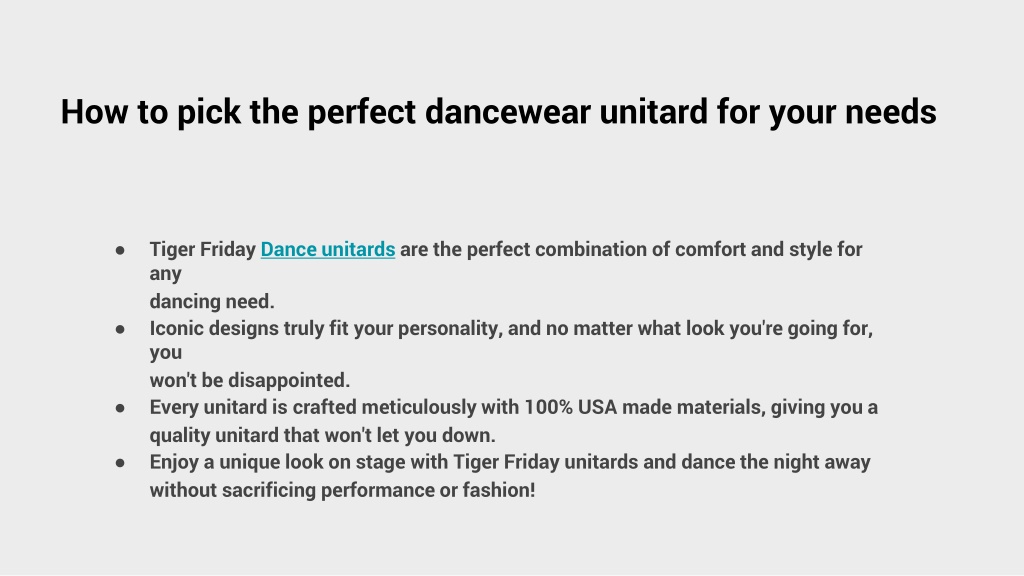Open the Dance unitards hyperlink
Screen dimensions: 1024x576
click(328, 249)
